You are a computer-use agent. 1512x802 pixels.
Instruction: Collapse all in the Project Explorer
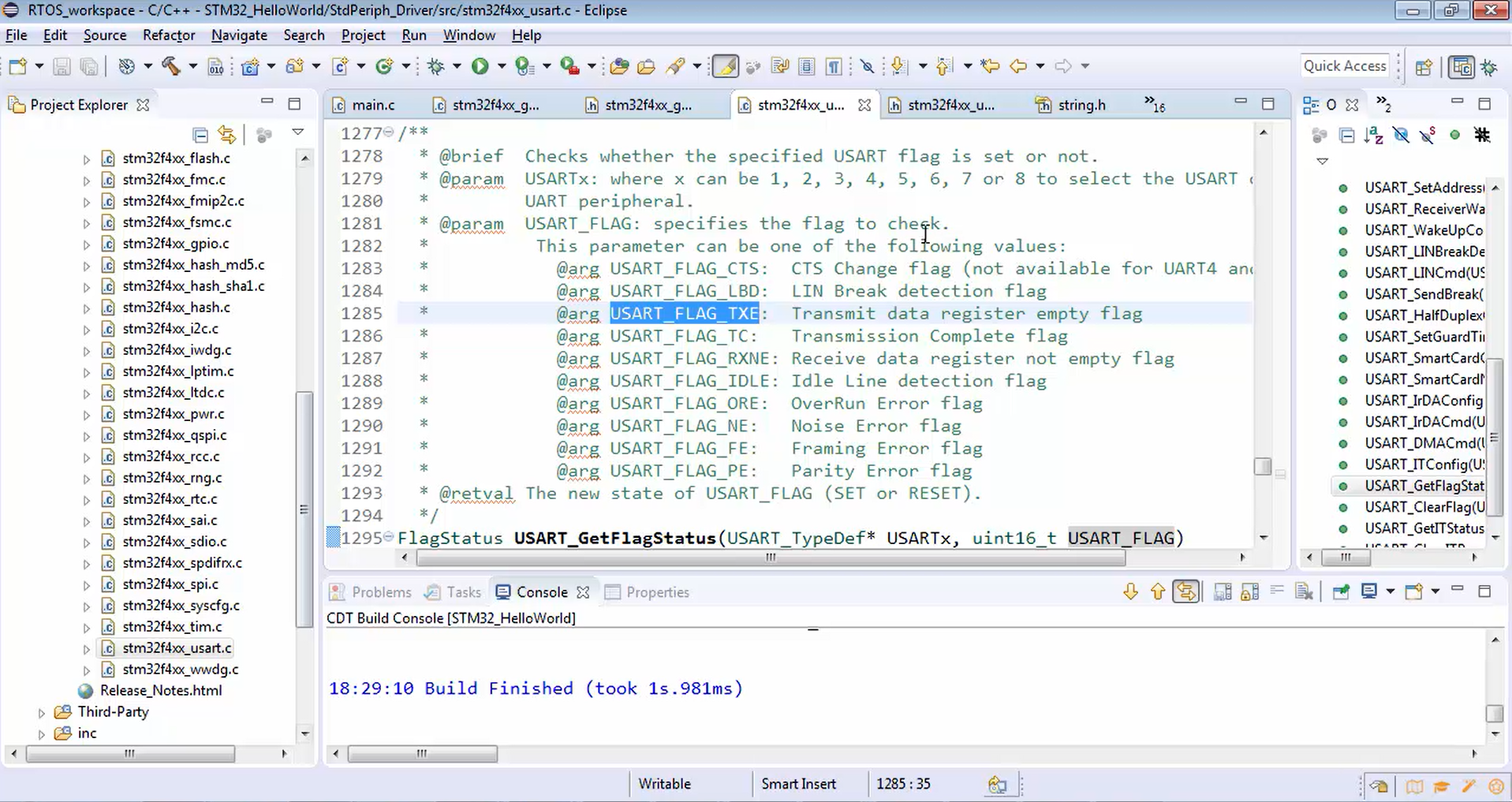[x=200, y=135]
